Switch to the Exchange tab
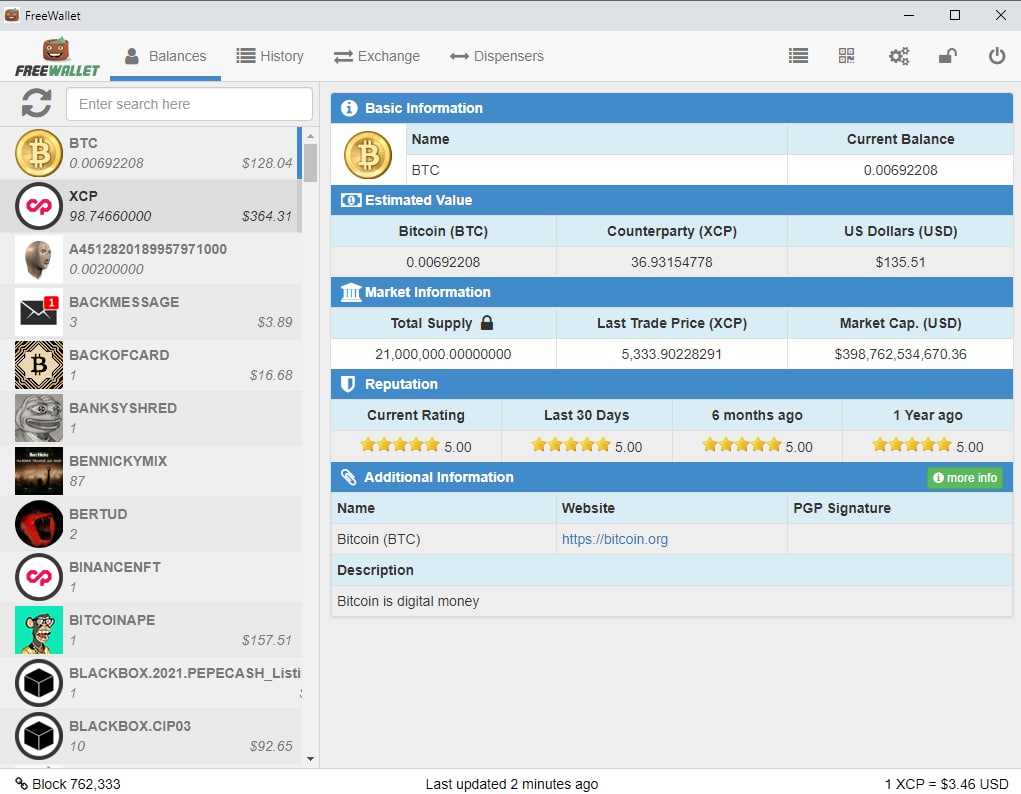This screenshot has width=1021, height=794. (377, 56)
